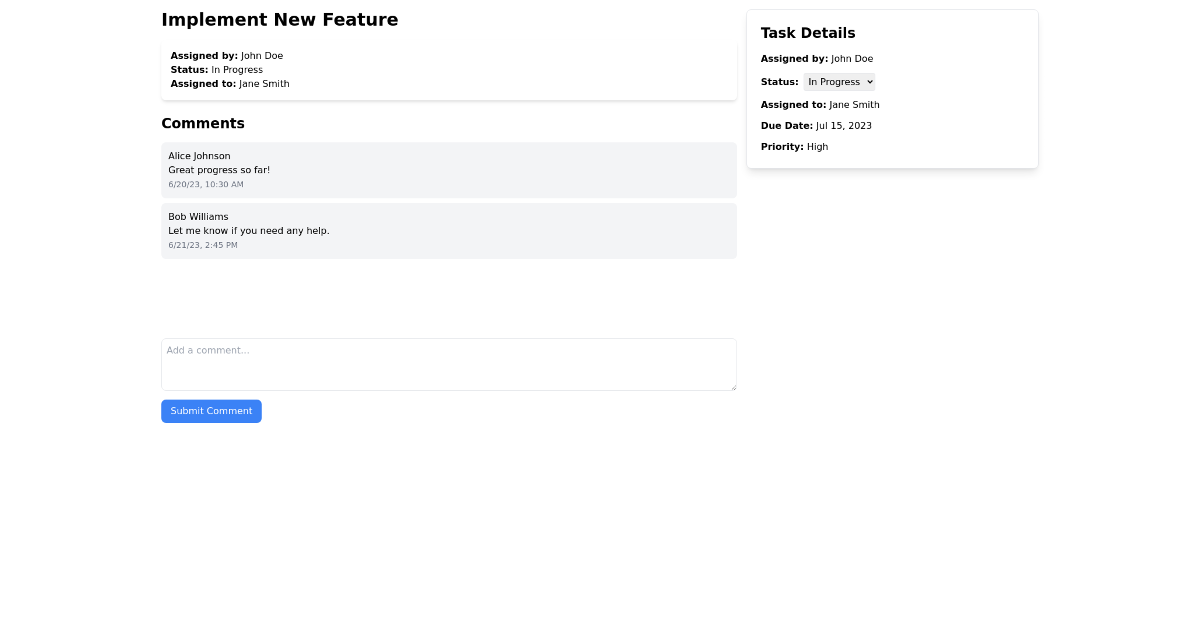
Task: Click the Task Details card
Action: click(x=892, y=89)
